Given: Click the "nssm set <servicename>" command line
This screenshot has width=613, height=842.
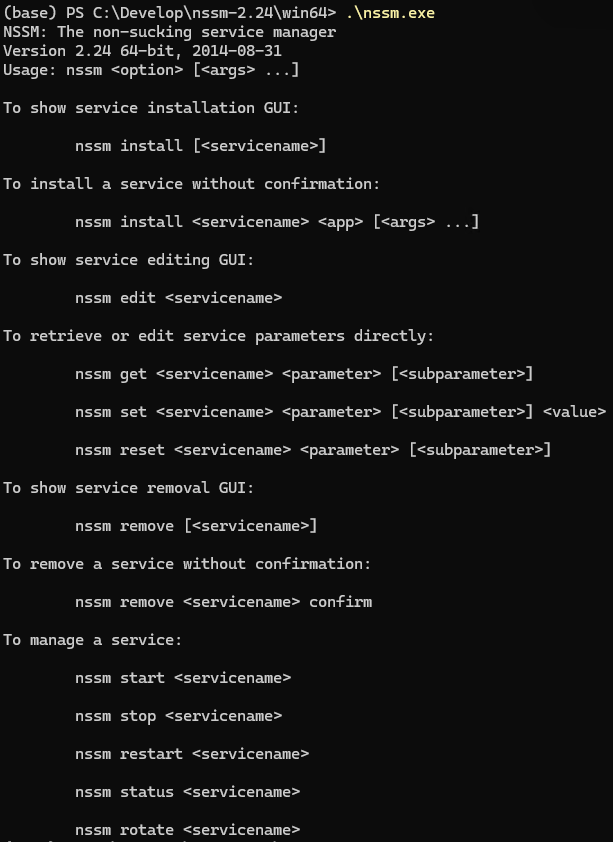Looking at the screenshot, I should 340,412.
